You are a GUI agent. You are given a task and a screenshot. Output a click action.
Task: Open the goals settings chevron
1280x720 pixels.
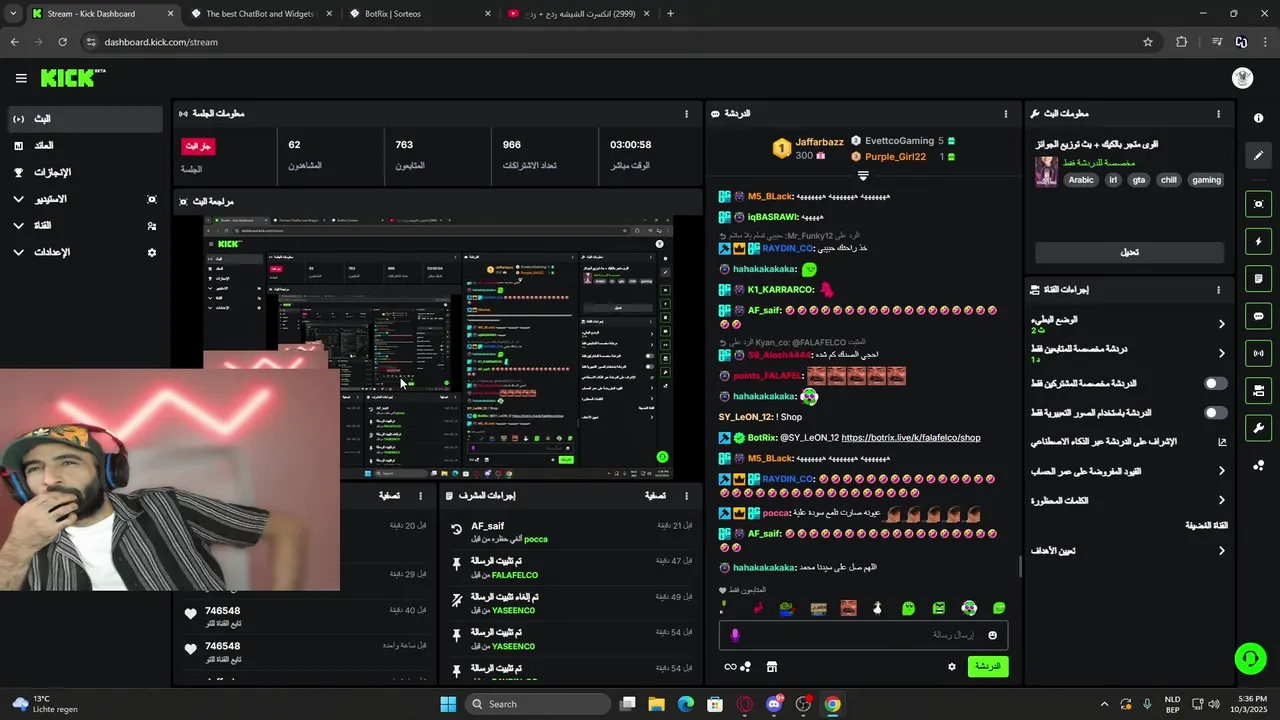[1221, 551]
